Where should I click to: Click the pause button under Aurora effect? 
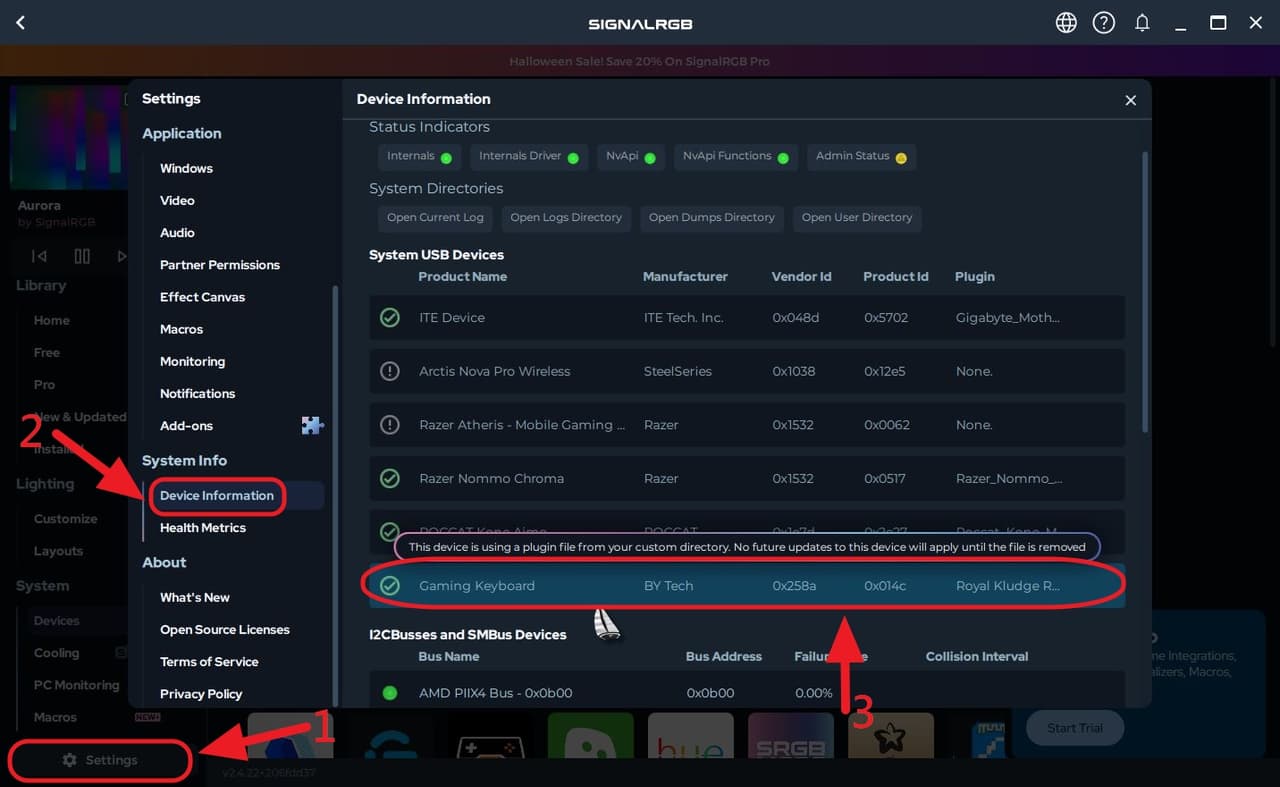click(82, 256)
